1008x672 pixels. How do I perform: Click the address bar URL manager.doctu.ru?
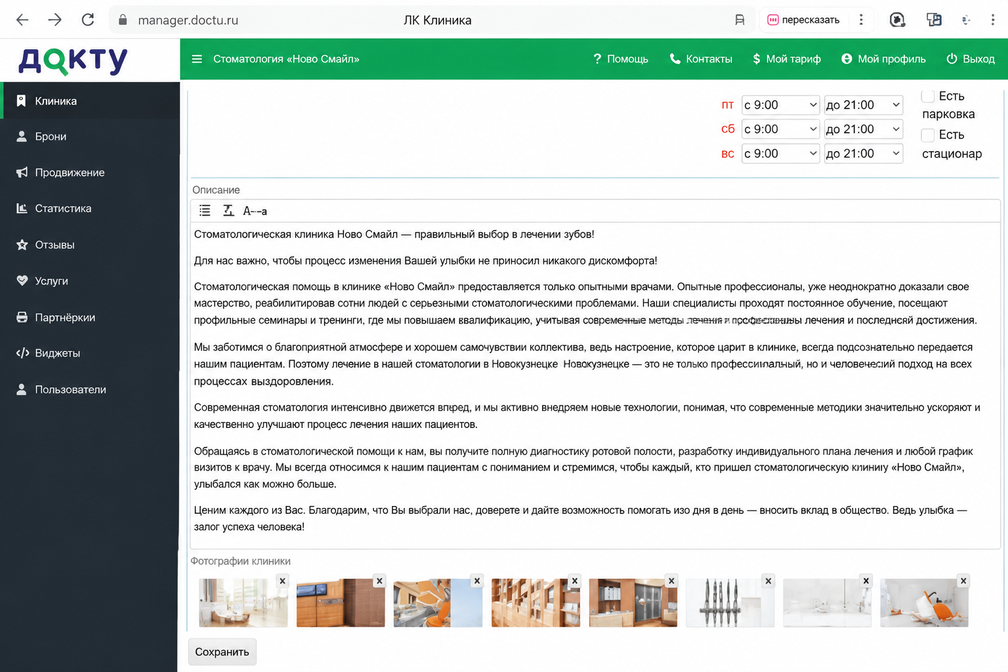(188, 20)
